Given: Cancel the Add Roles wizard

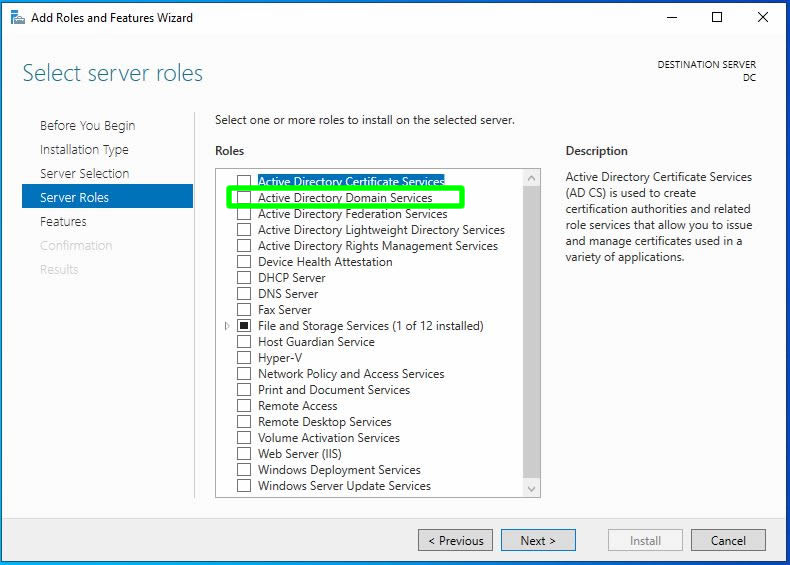Looking at the screenshot, I should pyautogui.click(x=728, y=540).
